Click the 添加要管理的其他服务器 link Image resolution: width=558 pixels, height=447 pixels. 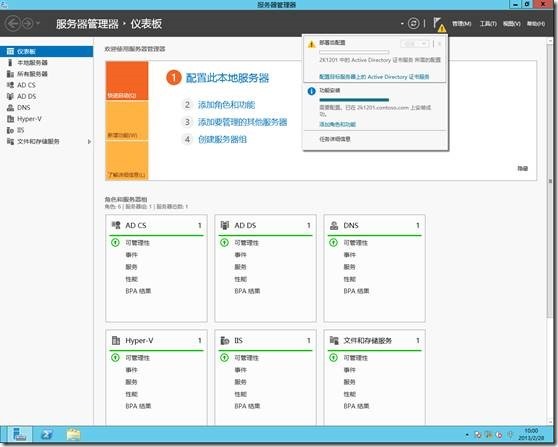tap(243, 122)
